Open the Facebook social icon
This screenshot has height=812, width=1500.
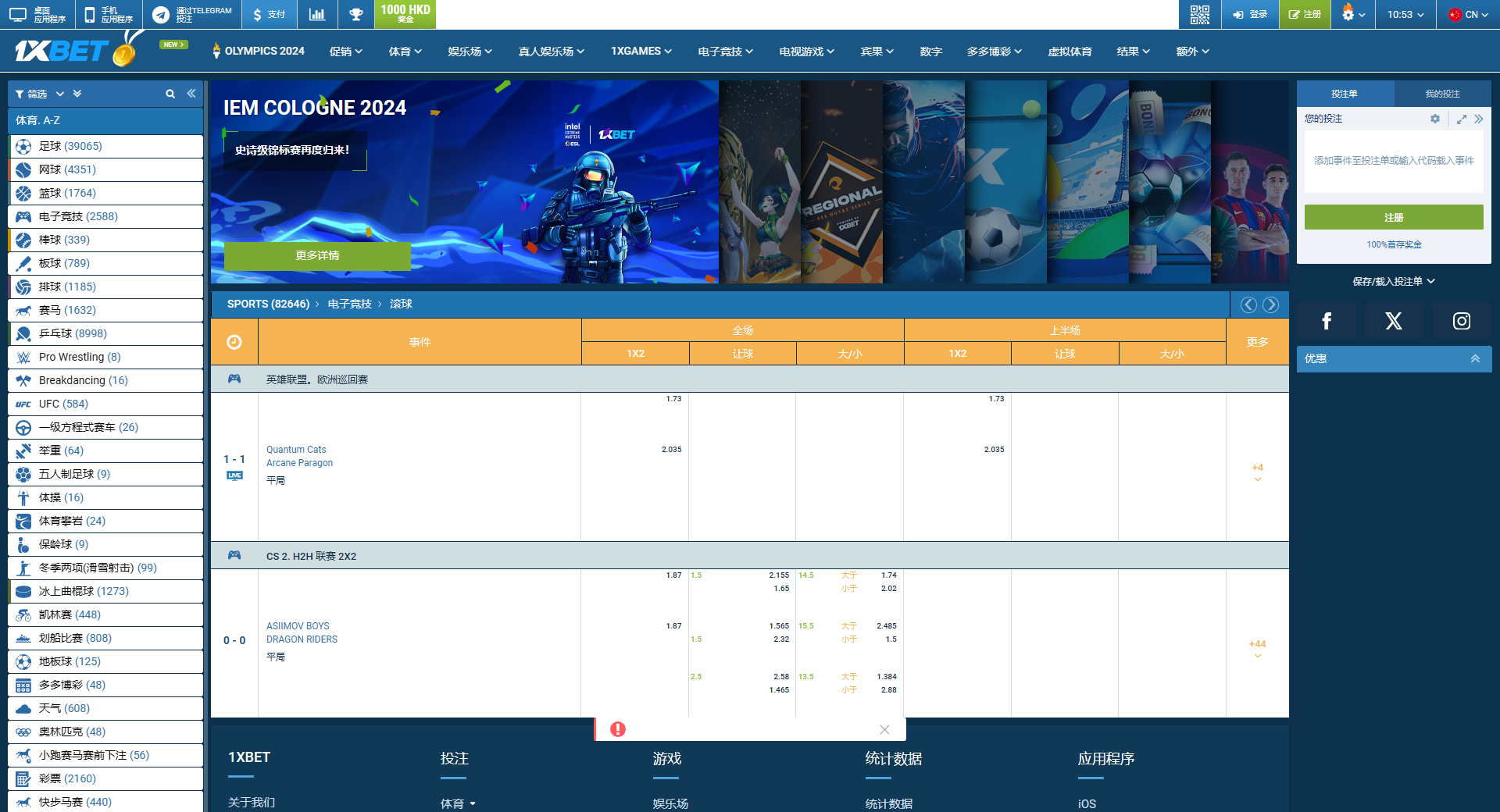tap(1327, 321)
